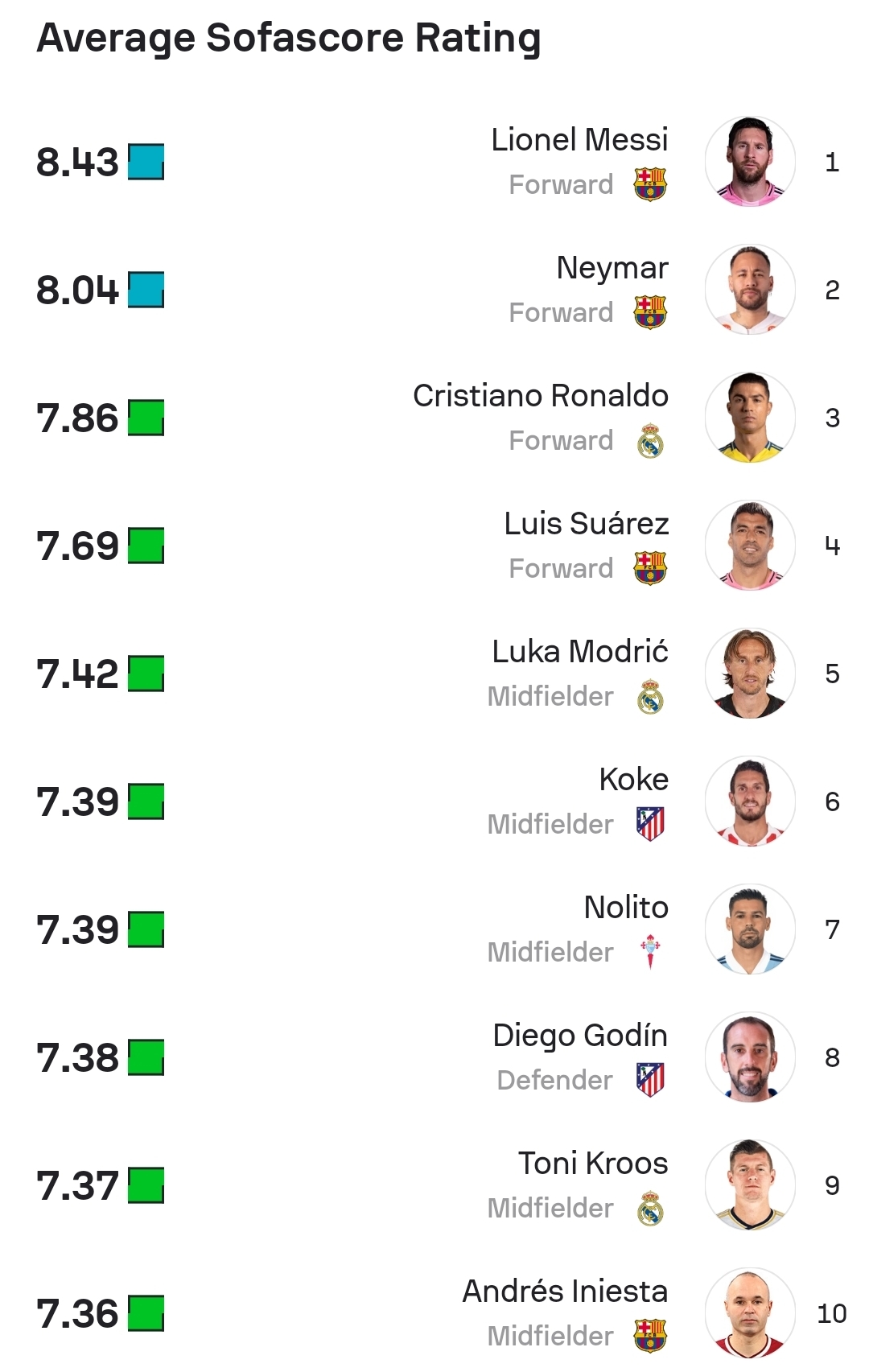Open Andrés Iniesta's name link

click(x=565, y=1292)
